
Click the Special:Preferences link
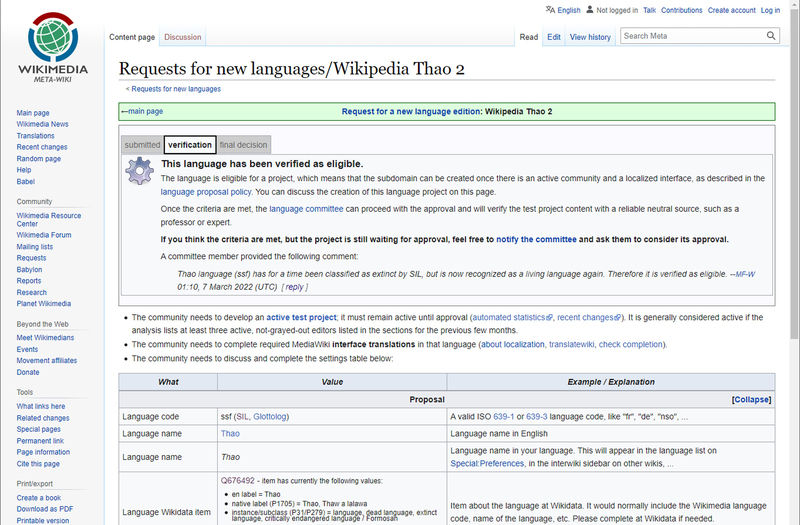(x=487, y=463)
